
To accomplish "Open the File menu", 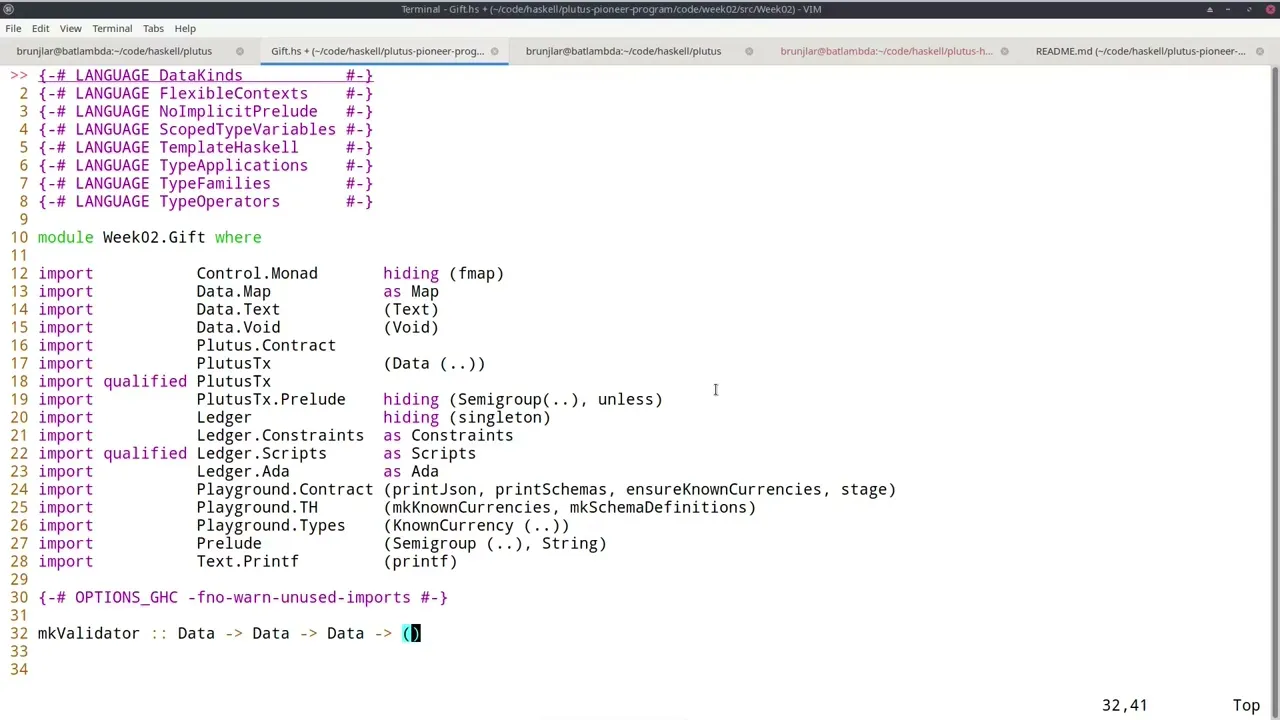I will pyautogui.click(x=13, y=28).
